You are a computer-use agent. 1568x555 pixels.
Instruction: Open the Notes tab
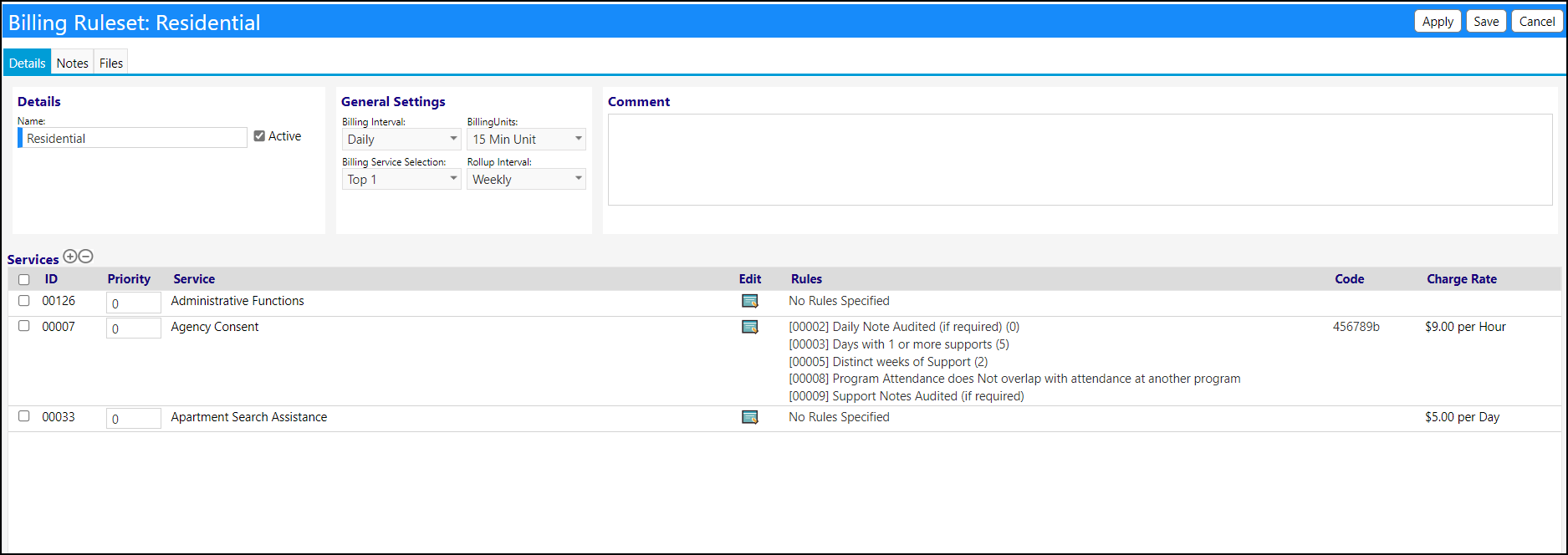(73, 63)
